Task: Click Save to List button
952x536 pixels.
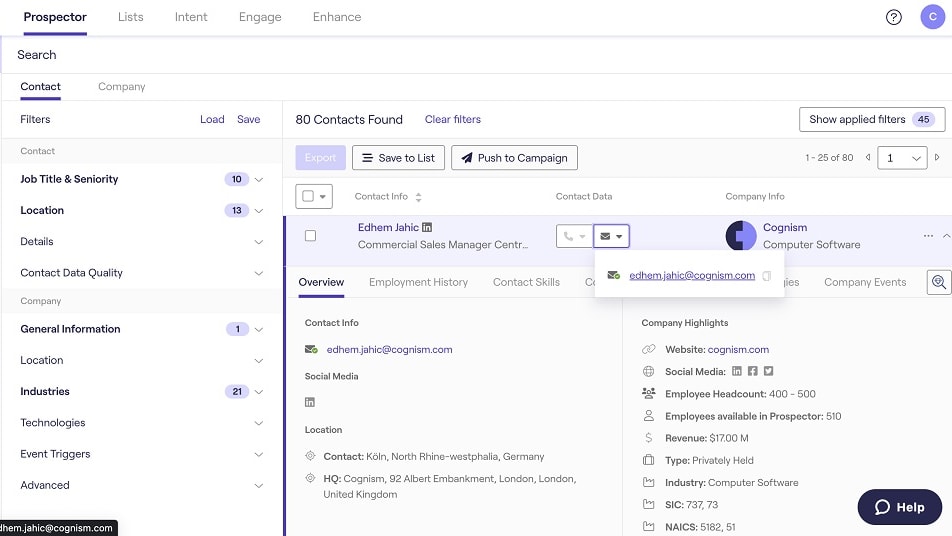Action: 398,158
